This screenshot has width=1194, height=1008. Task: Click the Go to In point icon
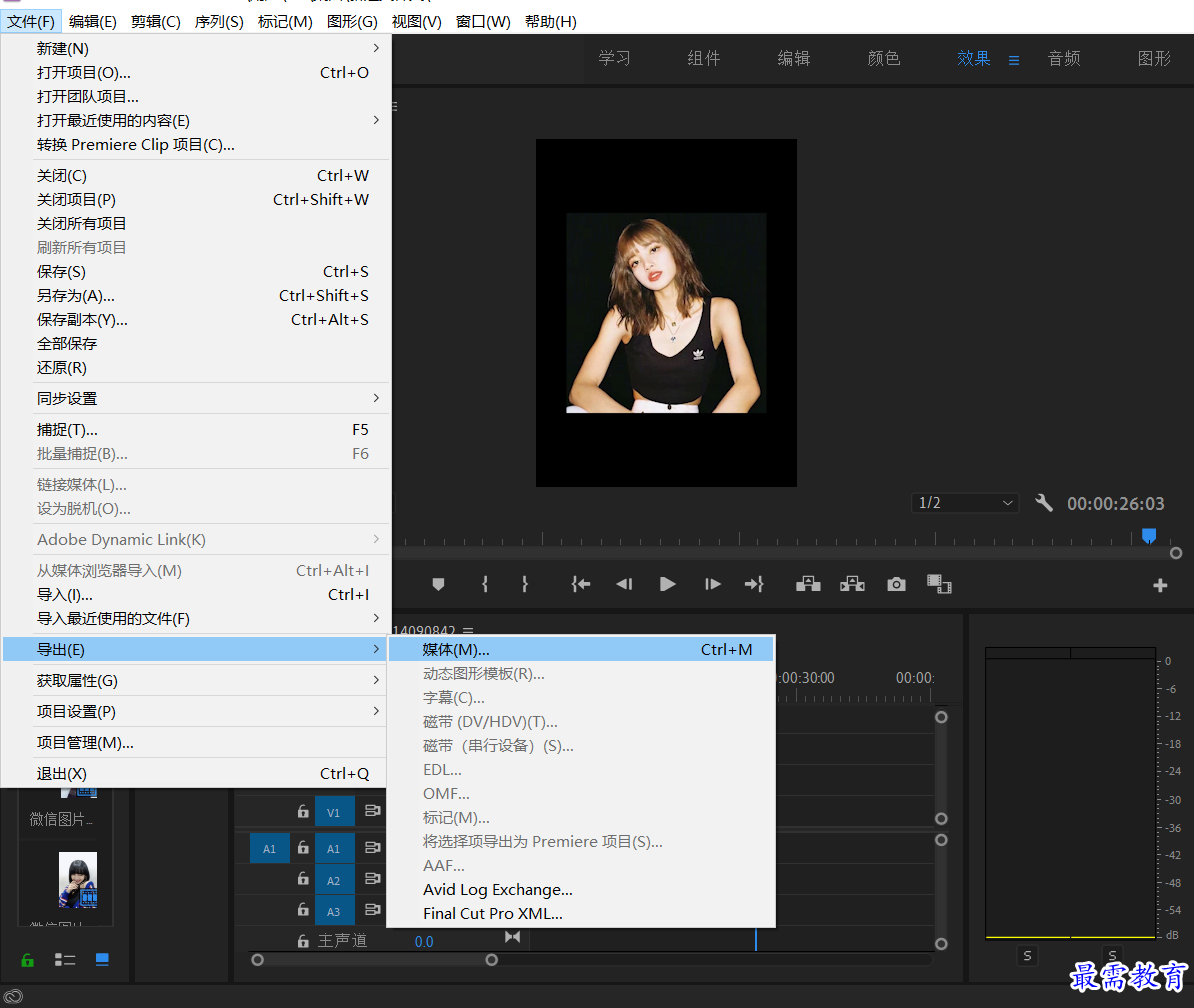coord(581,584)
